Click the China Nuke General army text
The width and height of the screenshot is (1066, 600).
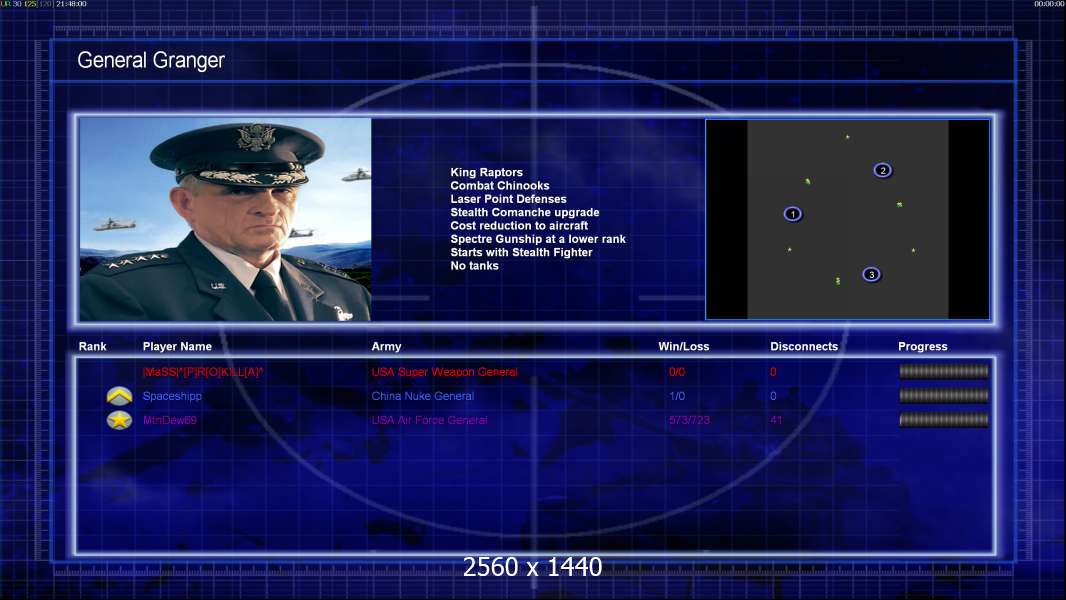[x=423, y=396]
